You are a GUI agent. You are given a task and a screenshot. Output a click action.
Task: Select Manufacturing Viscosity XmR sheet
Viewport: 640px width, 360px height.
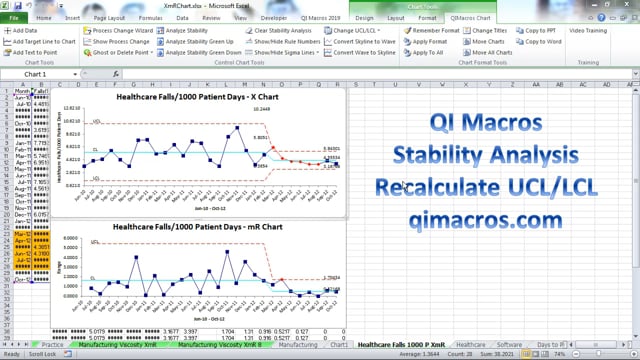118,345
